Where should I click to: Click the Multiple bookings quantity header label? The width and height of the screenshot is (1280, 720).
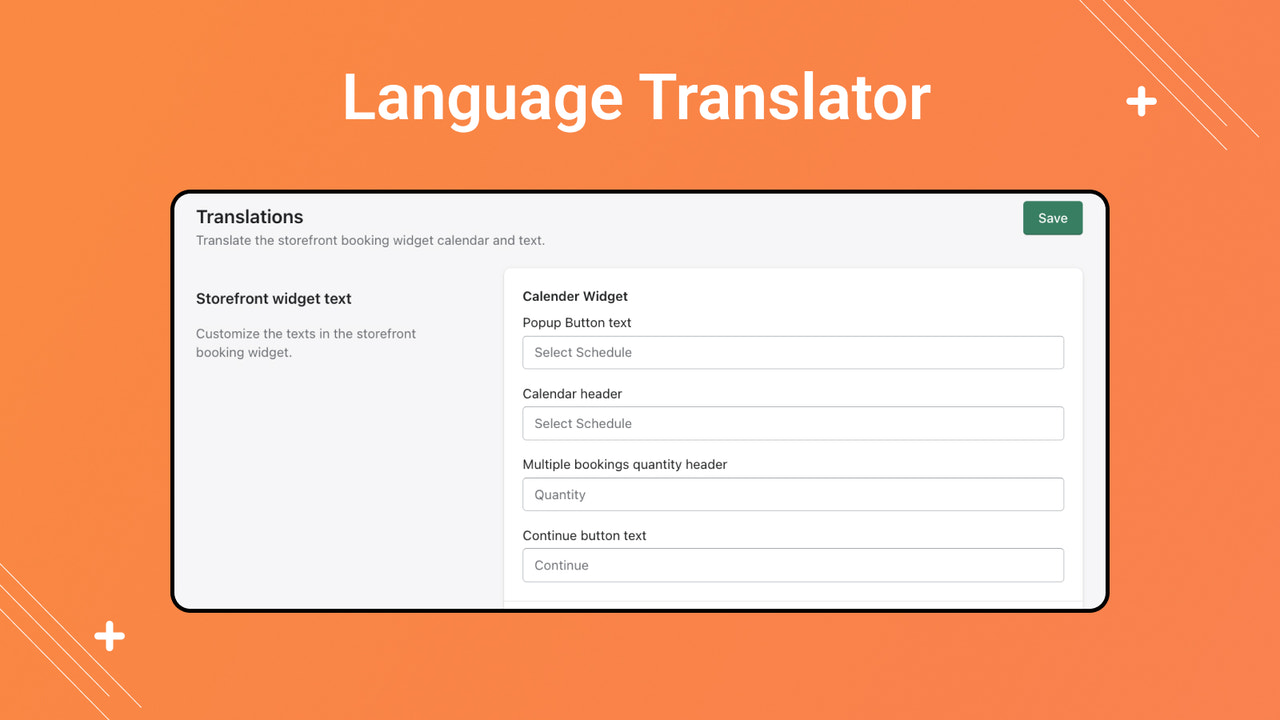(x=624, y=464)
